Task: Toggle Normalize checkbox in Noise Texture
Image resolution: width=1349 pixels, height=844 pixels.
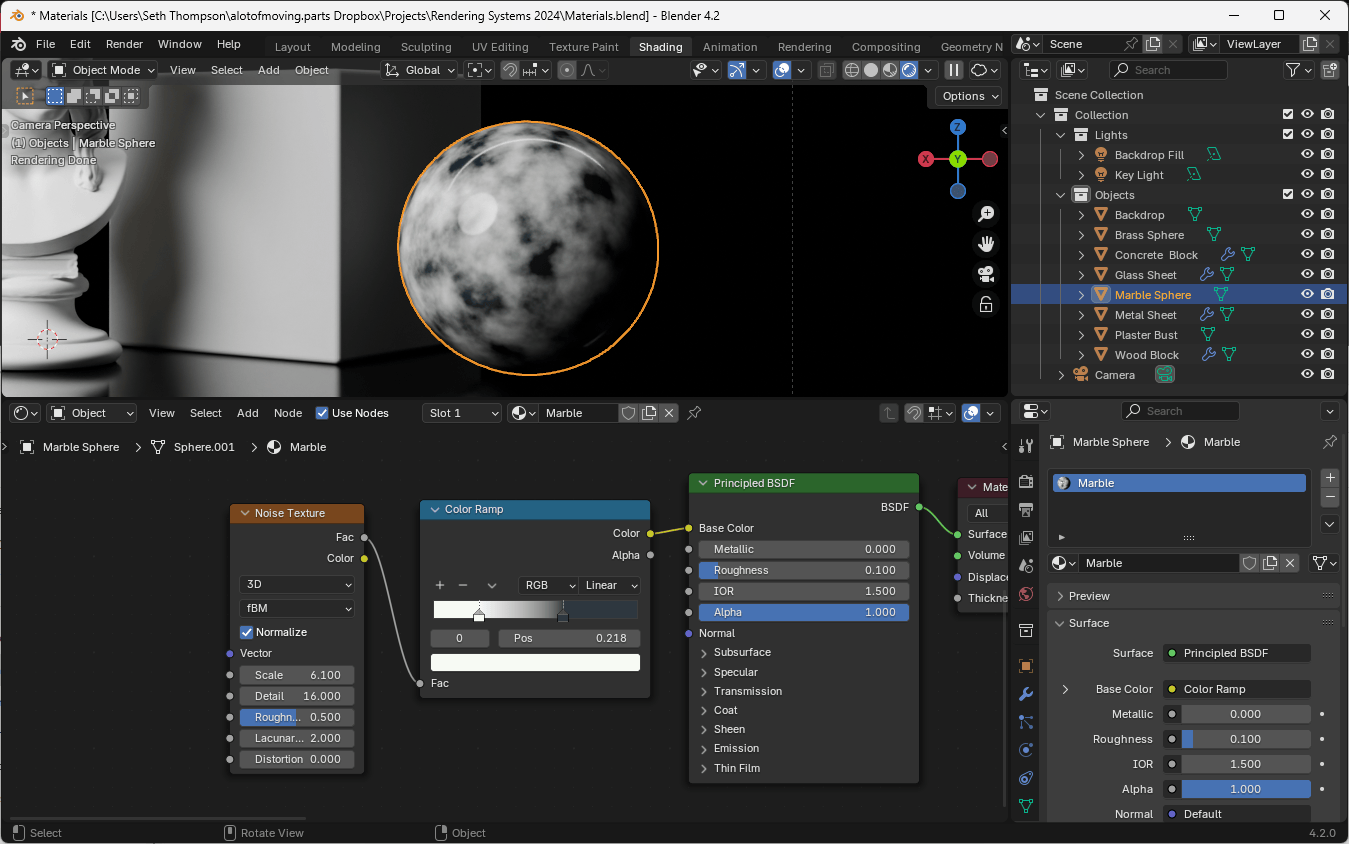Action: (246, 632)
